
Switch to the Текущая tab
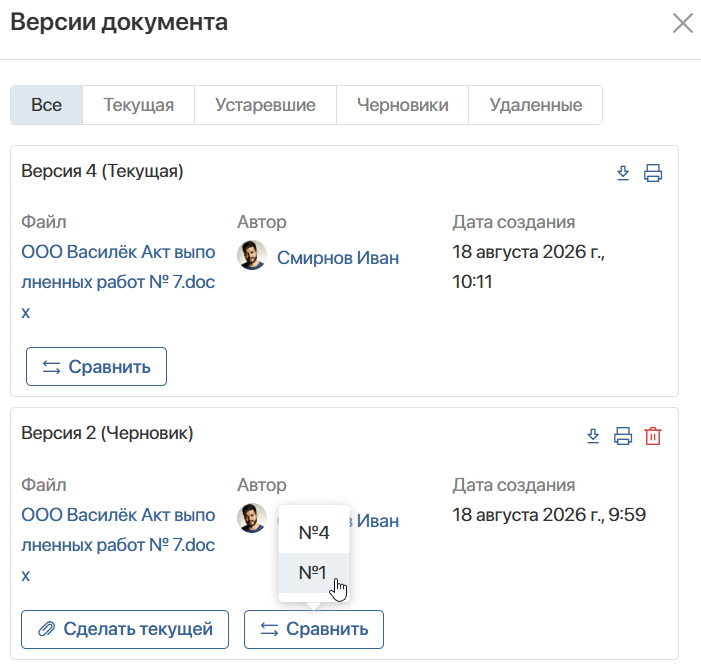tap(139, 105)
